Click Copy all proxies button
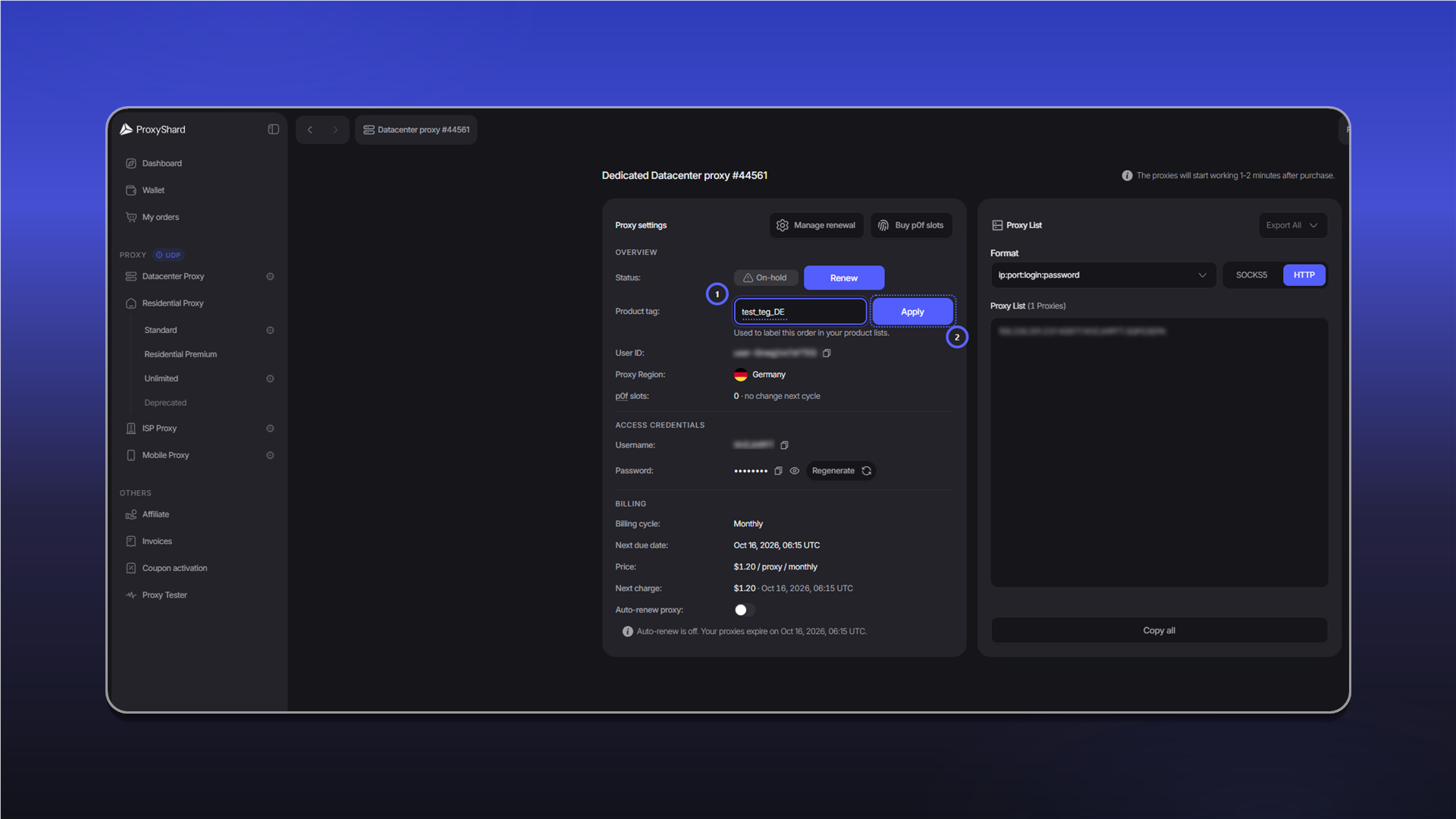The image size is (1456, 819). 1159,631
